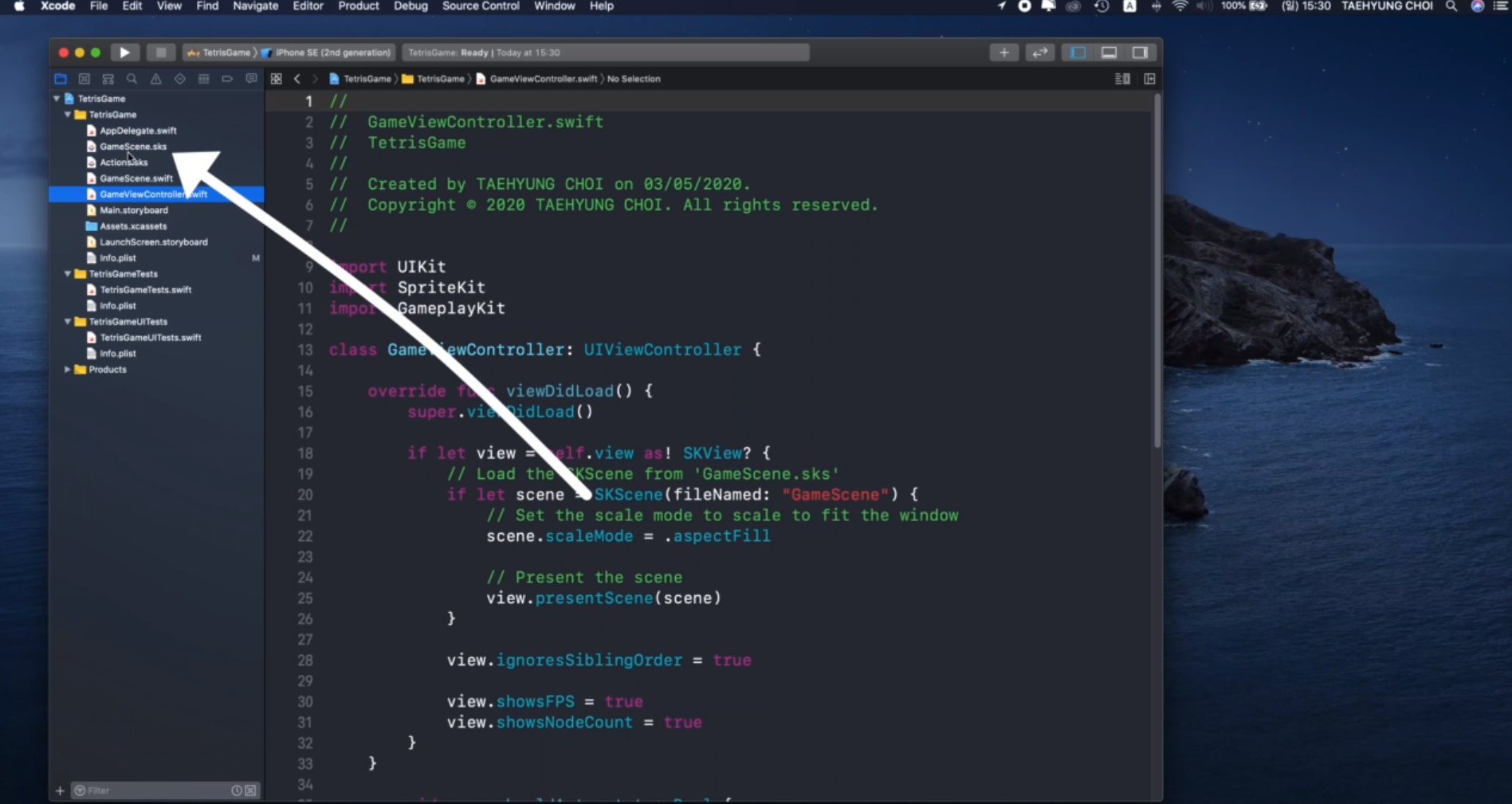Screen dimensions: 1512x804
Task: Toggle the Inspectors panel visibility
Action: [x=1140, y=53]
